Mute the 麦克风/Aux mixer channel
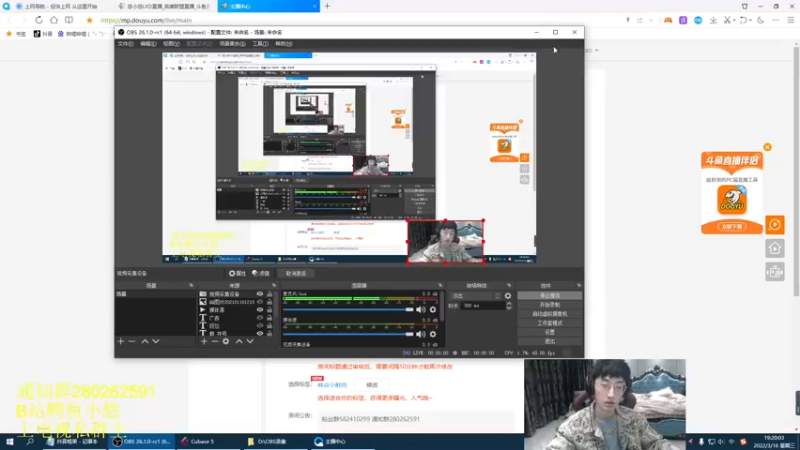The height and width of the screenshot is (450, 800). coord(420,310)
